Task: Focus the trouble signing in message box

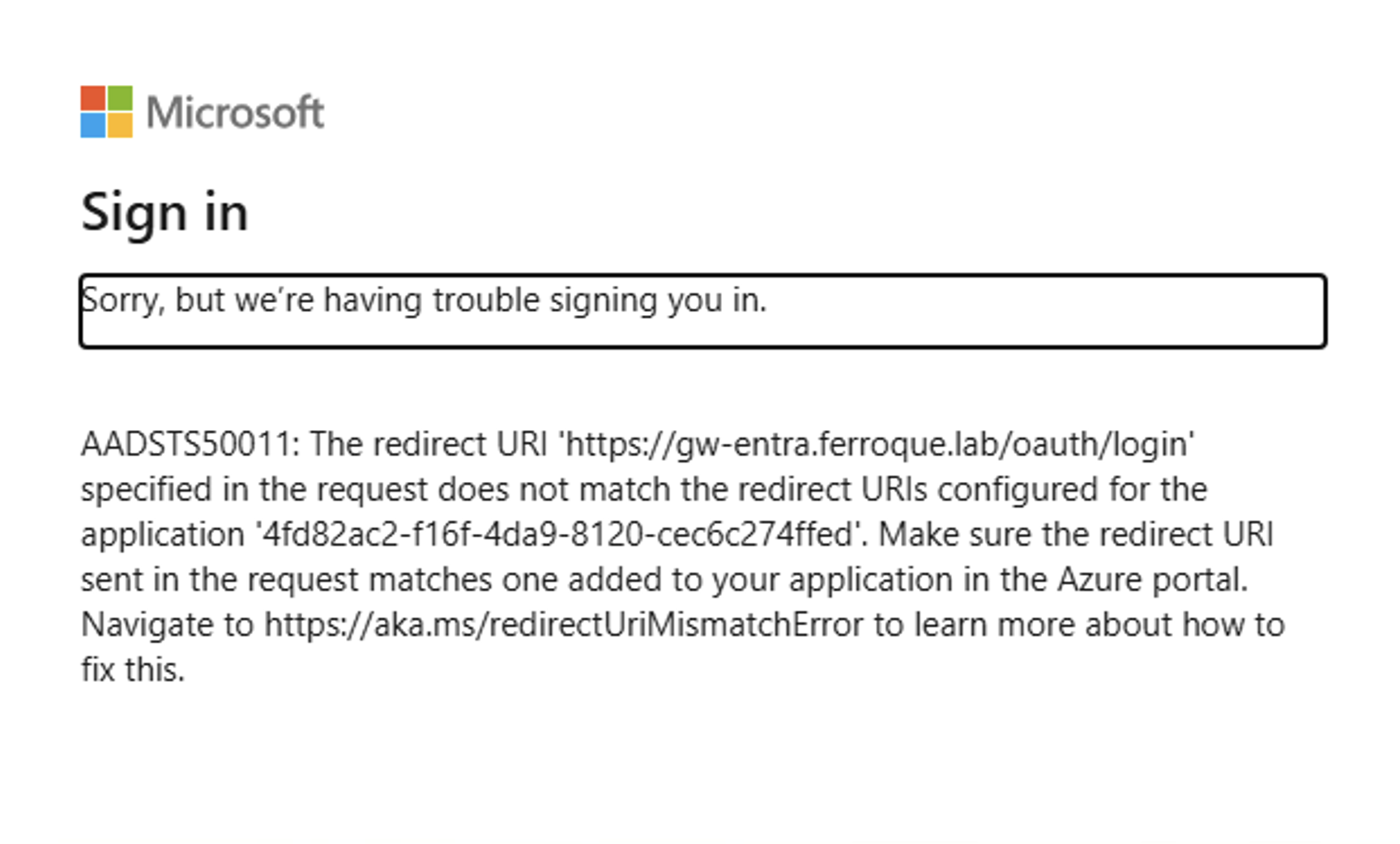Action: click(702, 311)
